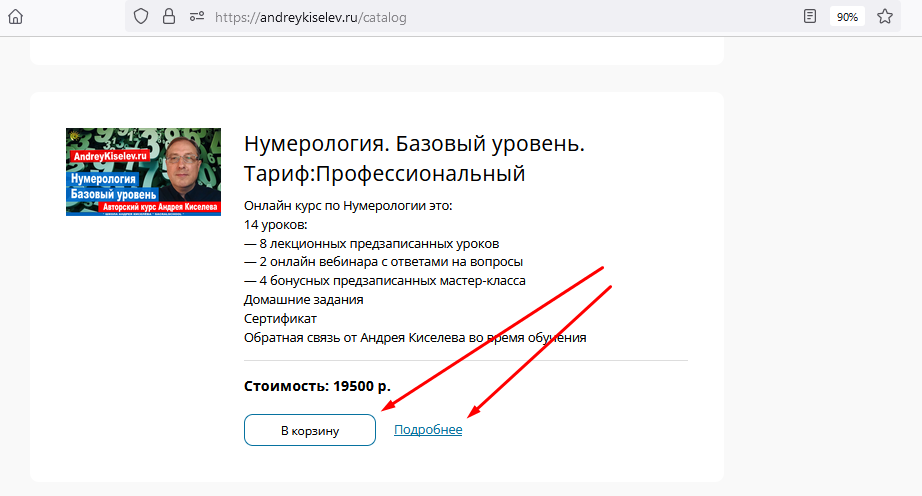Open the site permissions icon in the address bar

[x=196, y=16]
